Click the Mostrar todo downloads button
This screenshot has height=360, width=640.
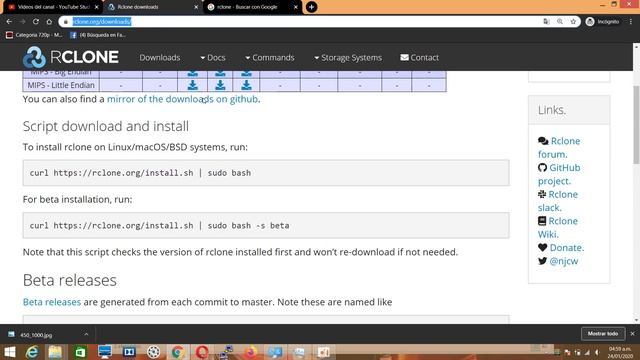(x=603, y=333)
